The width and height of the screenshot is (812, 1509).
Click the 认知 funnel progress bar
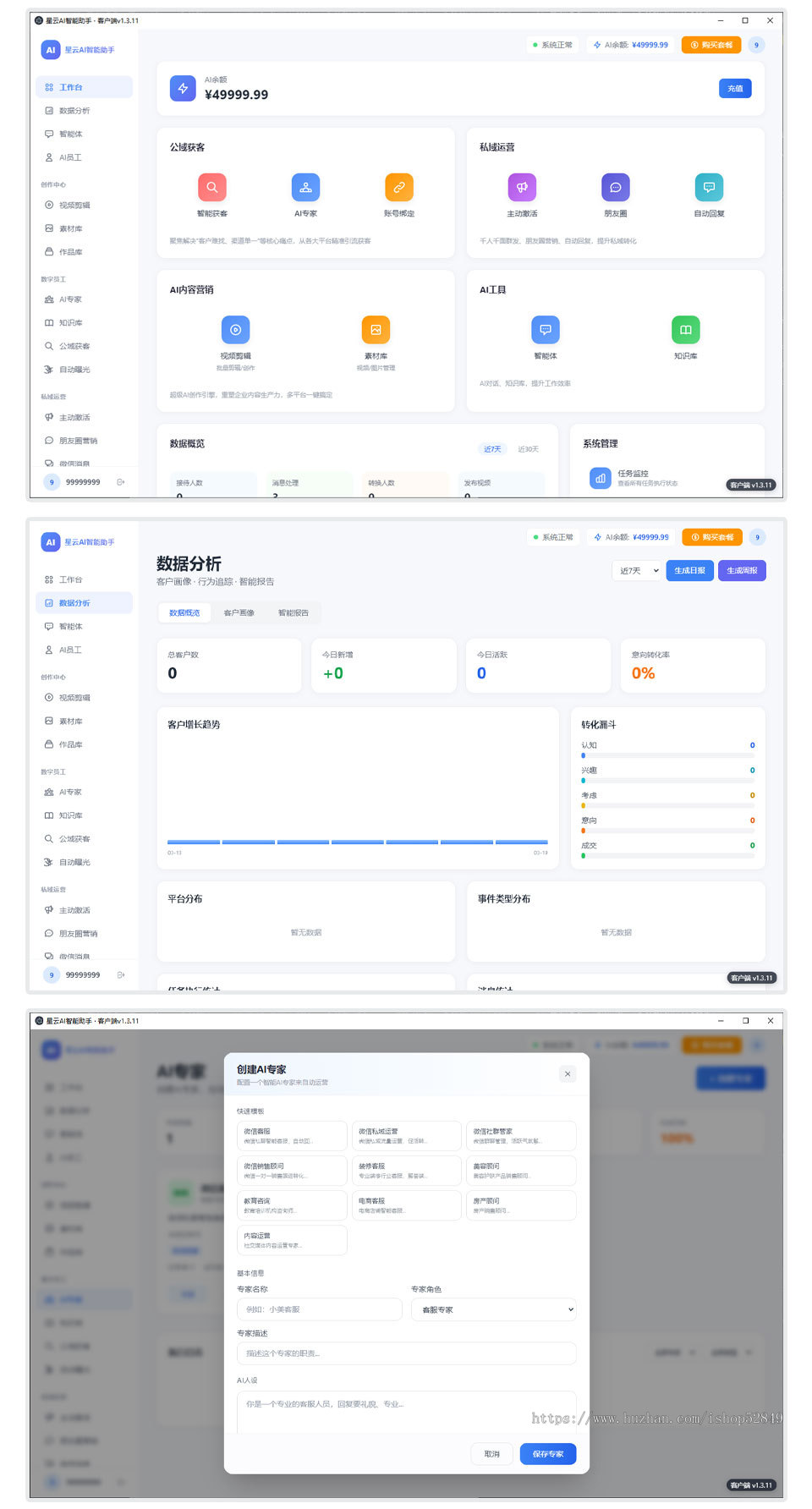(668, 755)
